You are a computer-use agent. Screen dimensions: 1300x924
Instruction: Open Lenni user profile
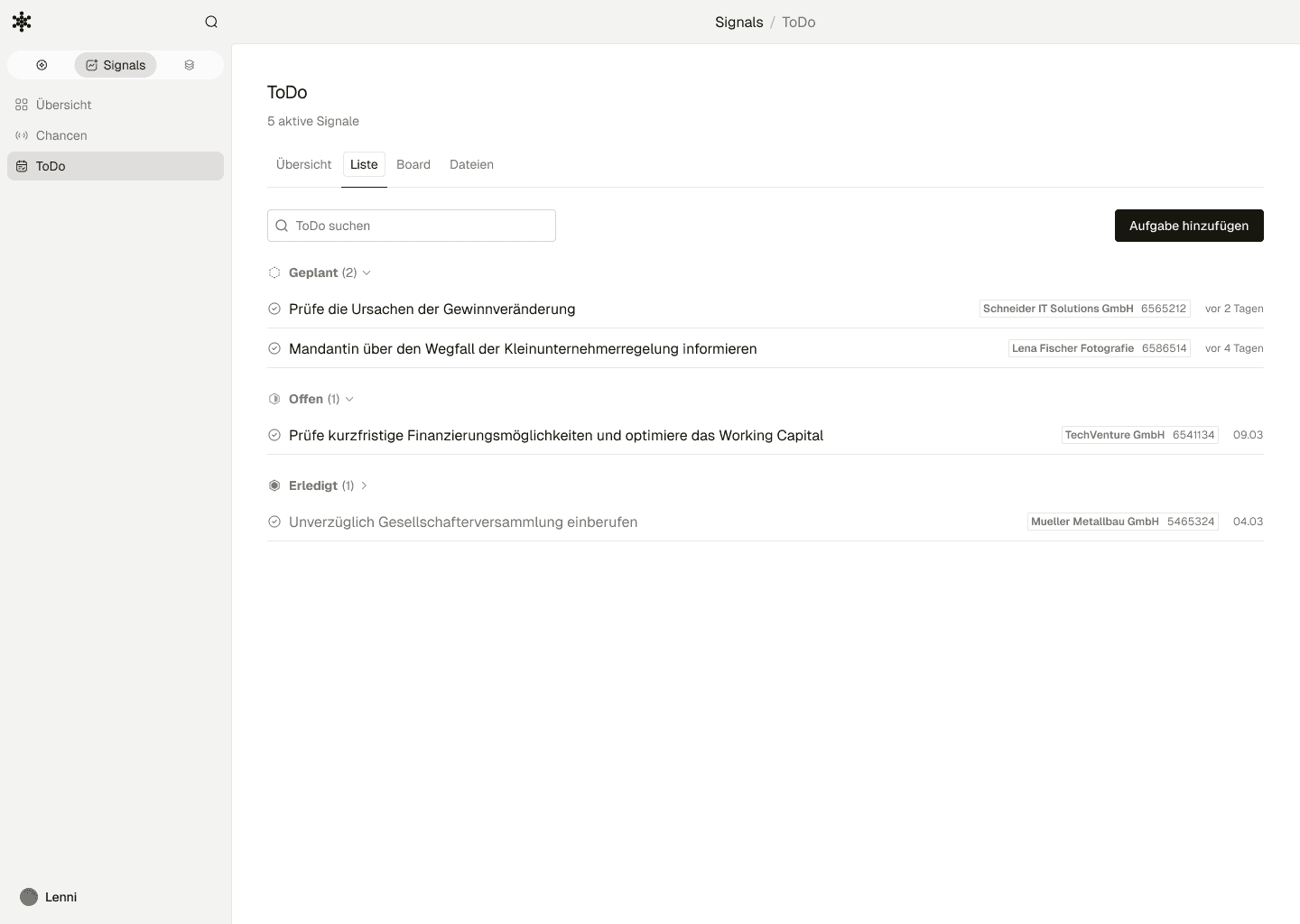pyautogui.click(x=49, y=897)
